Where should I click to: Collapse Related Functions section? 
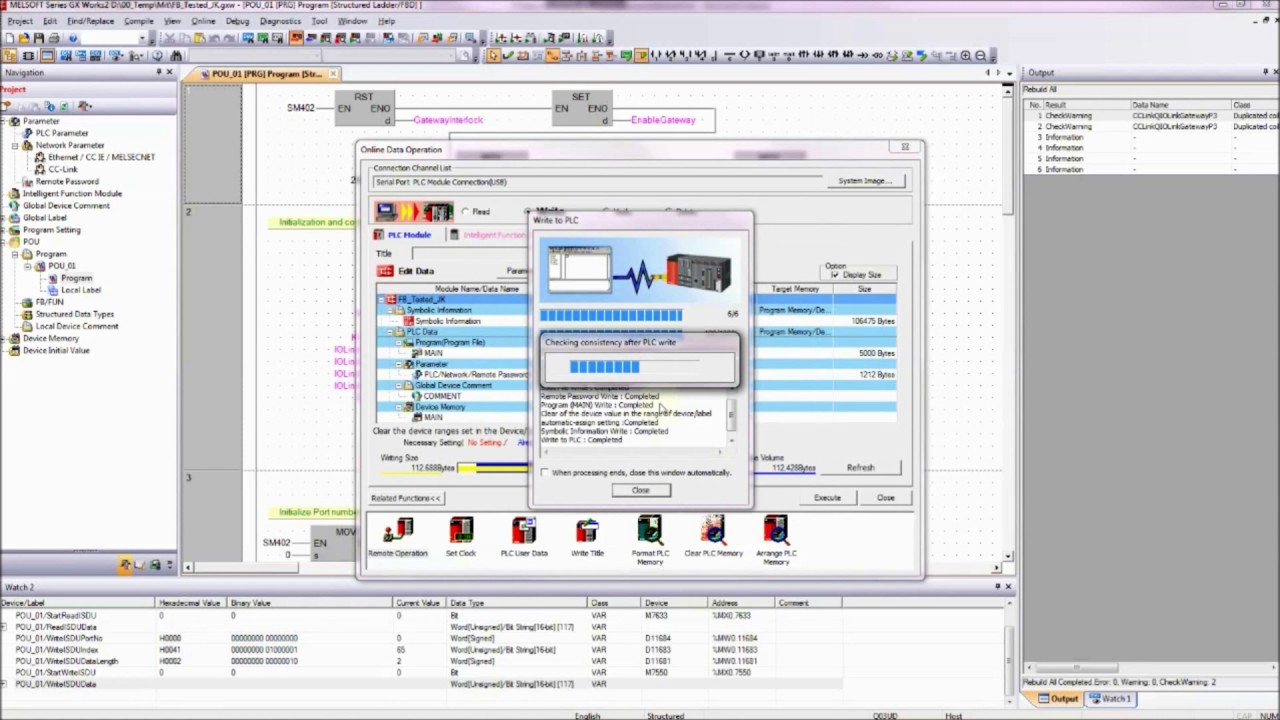[x=405, y=498]
